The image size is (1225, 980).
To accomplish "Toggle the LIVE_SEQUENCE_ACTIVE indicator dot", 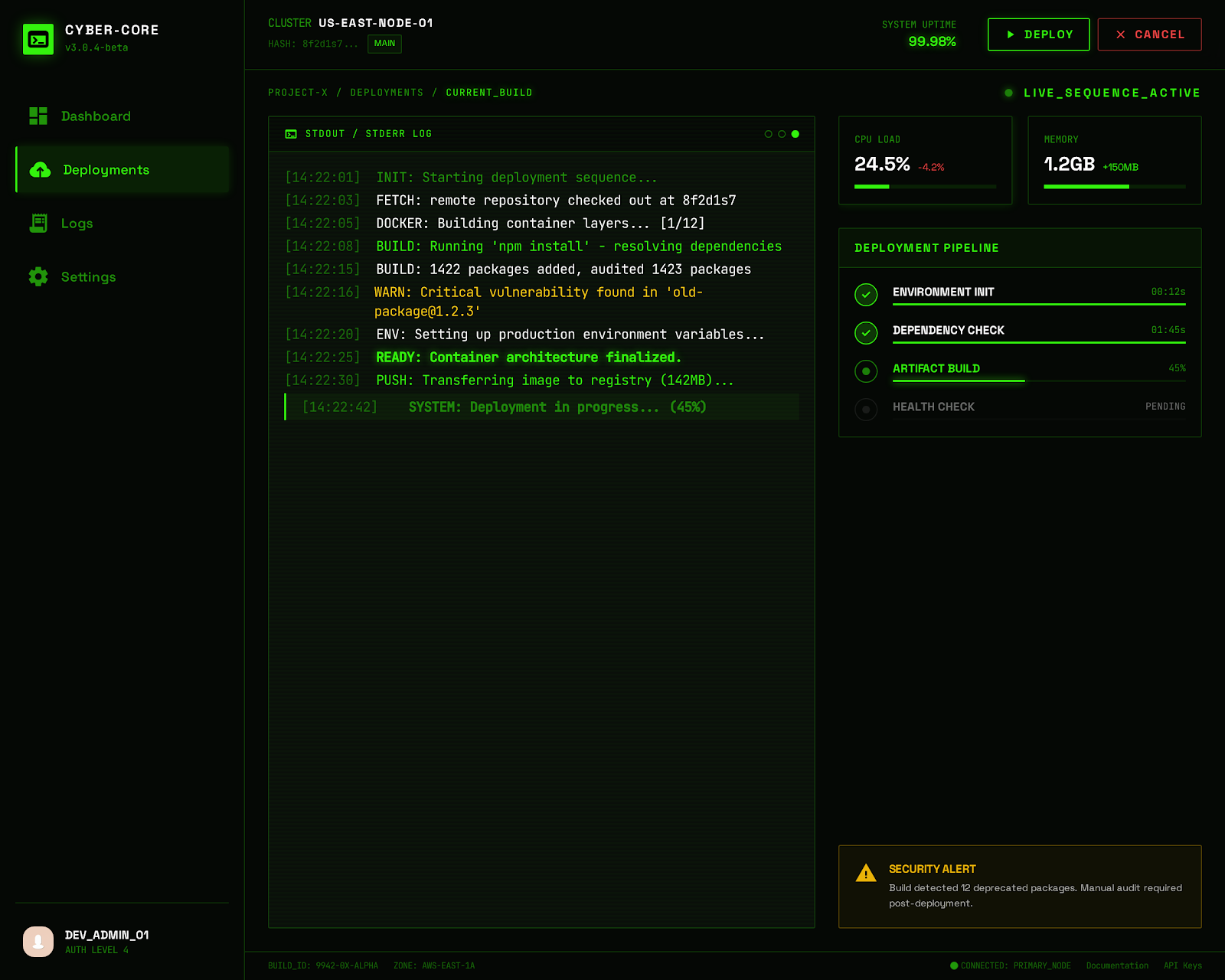I will 1009,93.
